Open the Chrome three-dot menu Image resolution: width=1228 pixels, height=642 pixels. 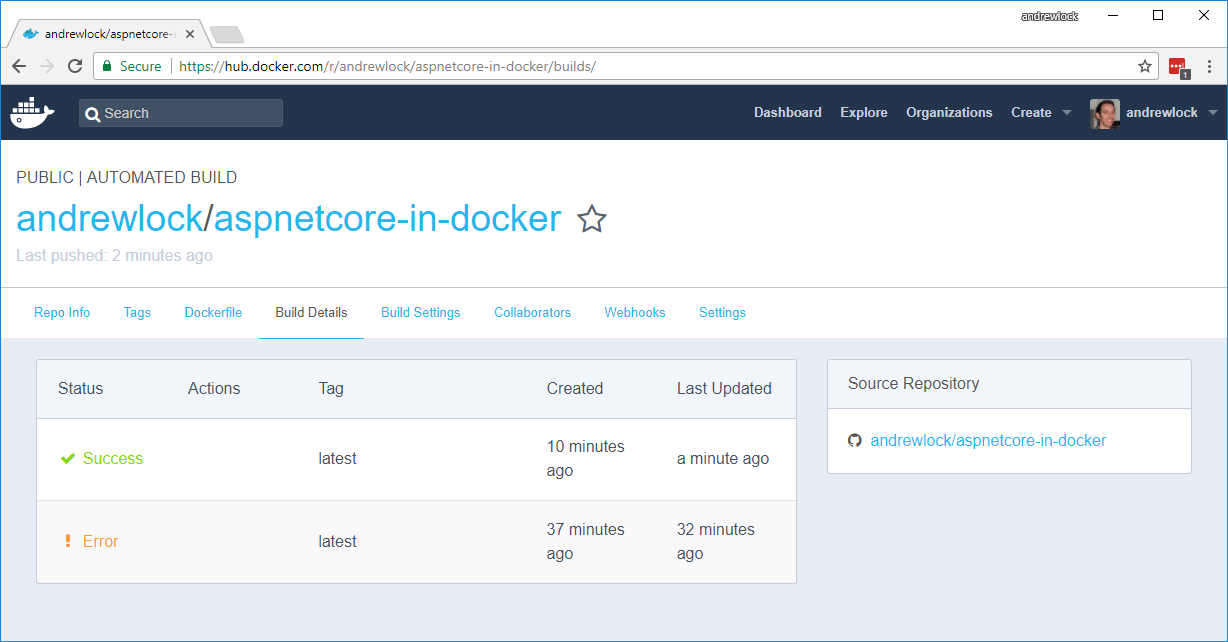[1210, 66]
